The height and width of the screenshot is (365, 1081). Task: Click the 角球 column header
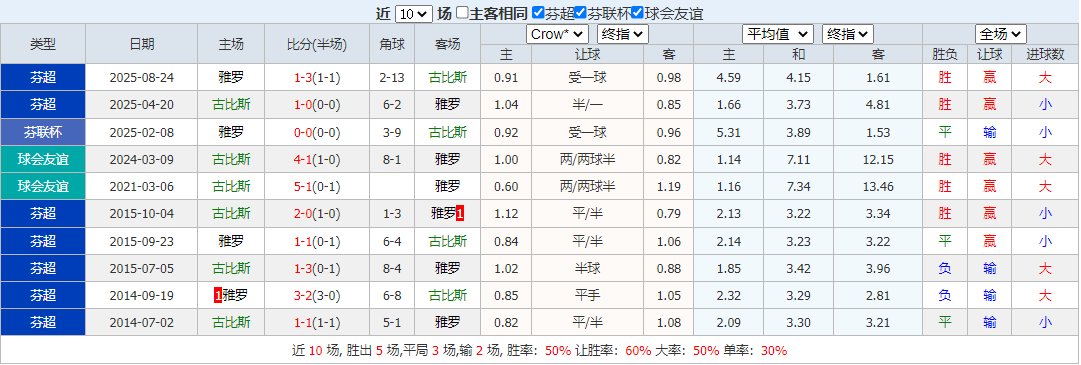tap(392, 45)
